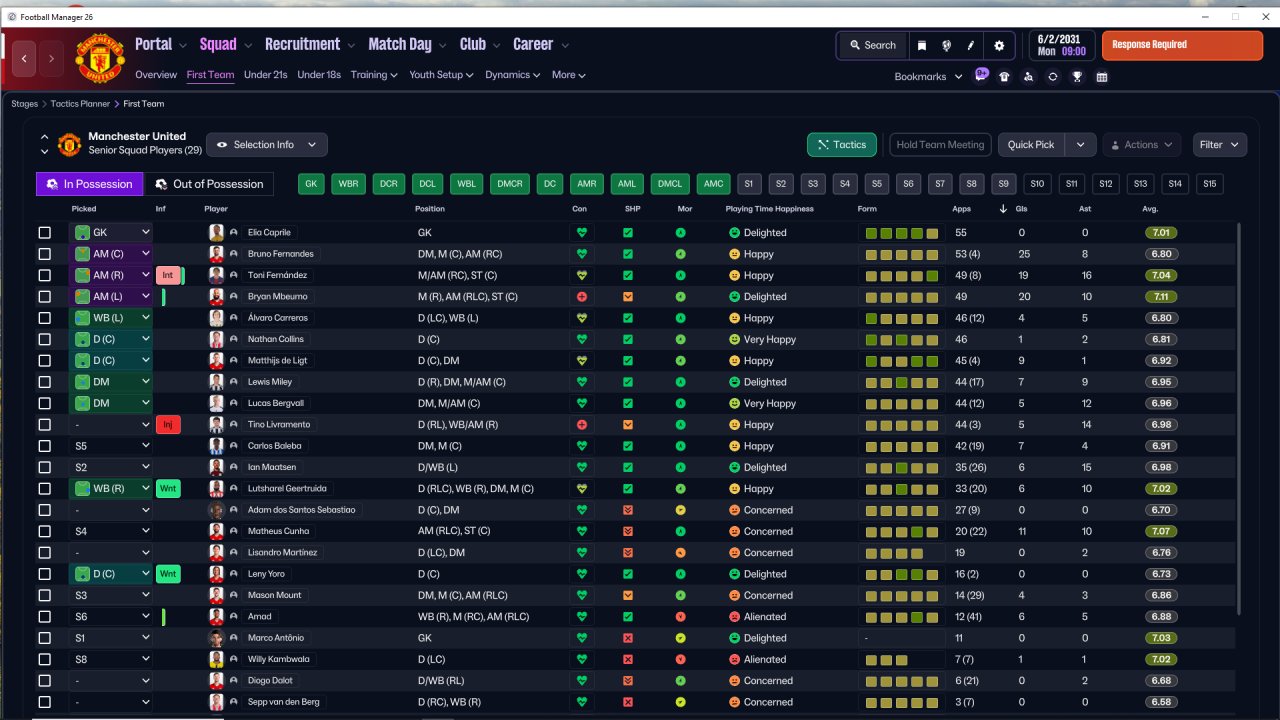
Task: Tick the checkbox for Diogo Dalot
Action: [44, 681]
